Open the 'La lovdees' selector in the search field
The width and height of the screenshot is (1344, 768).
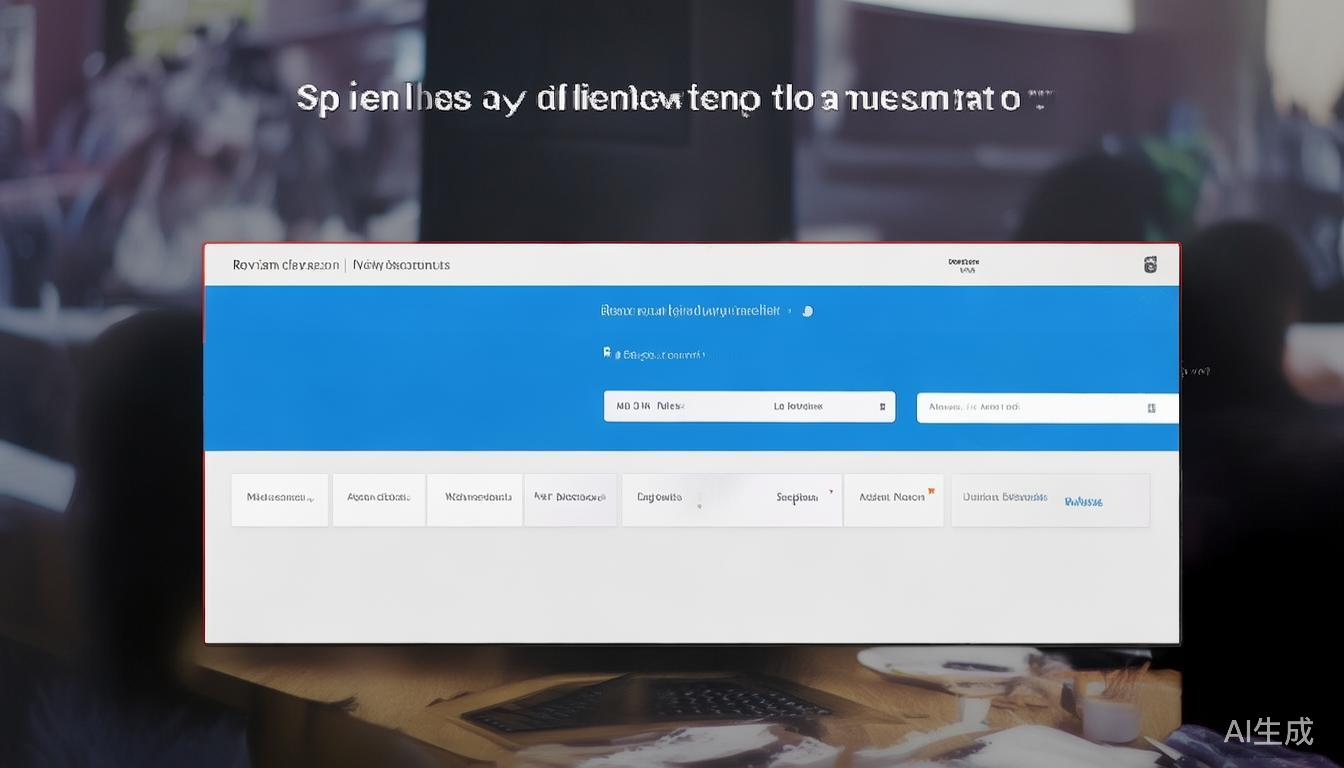click(798, 407)
